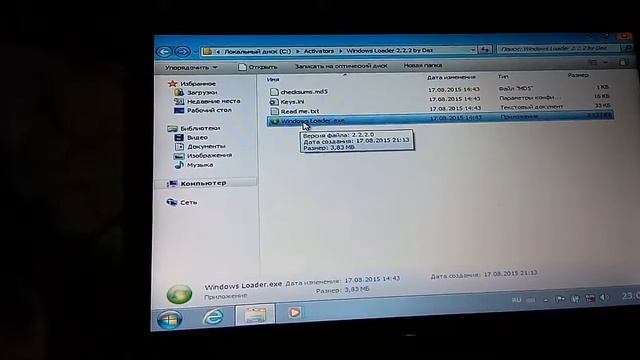This screenshot has width=640, height=360.
Task: Sort by the Тип column header
Action: click(503, 76)
